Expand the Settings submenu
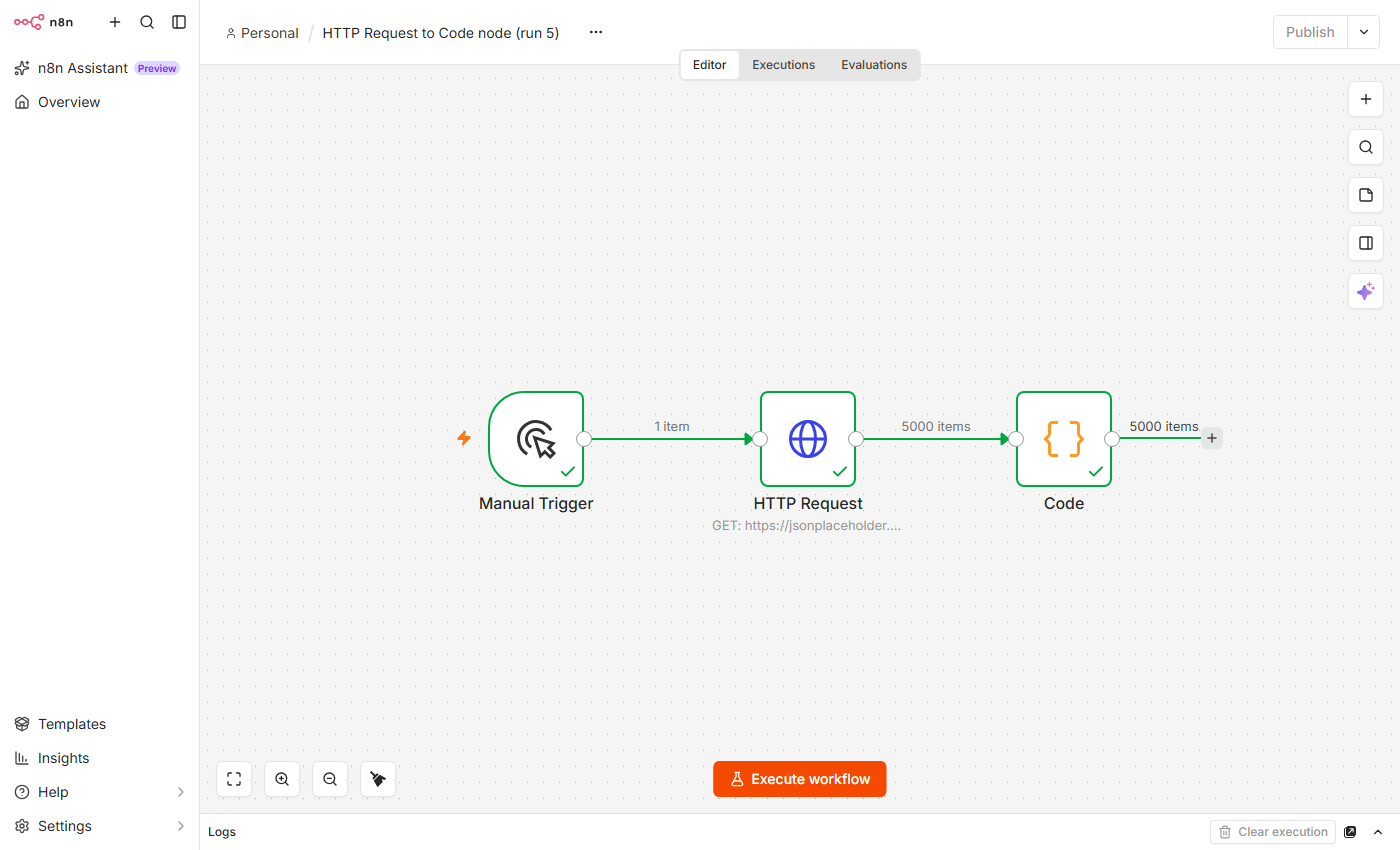This screenshot has height=850, width=1400. 100,826
